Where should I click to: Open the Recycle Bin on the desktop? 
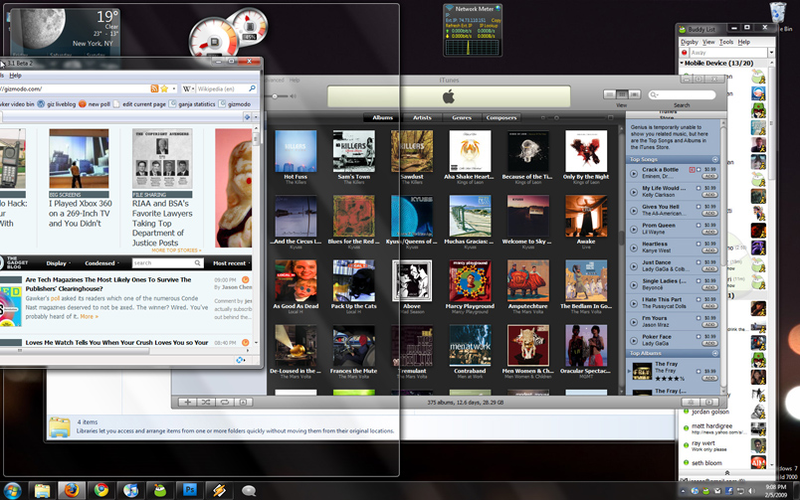pyautogui.click(x=778, y=13)
